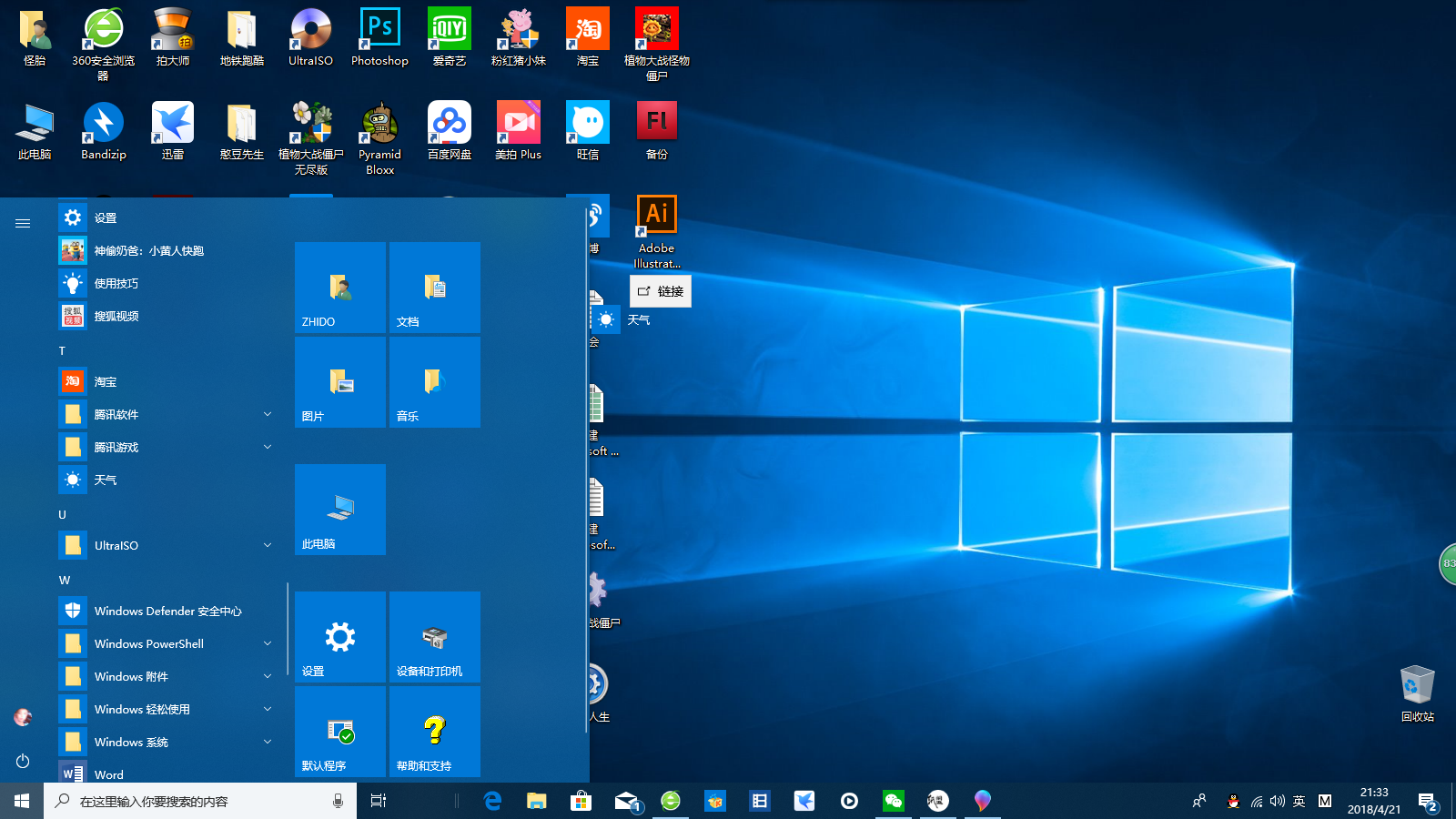The height and width of the screenshot is (819, 1456).
Task: Open Microsoft Edge from the taskbar
Action: (x=492, y=801)
